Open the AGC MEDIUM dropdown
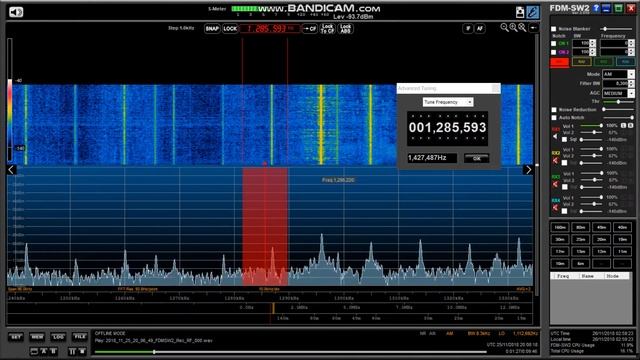 pos(631,93)
